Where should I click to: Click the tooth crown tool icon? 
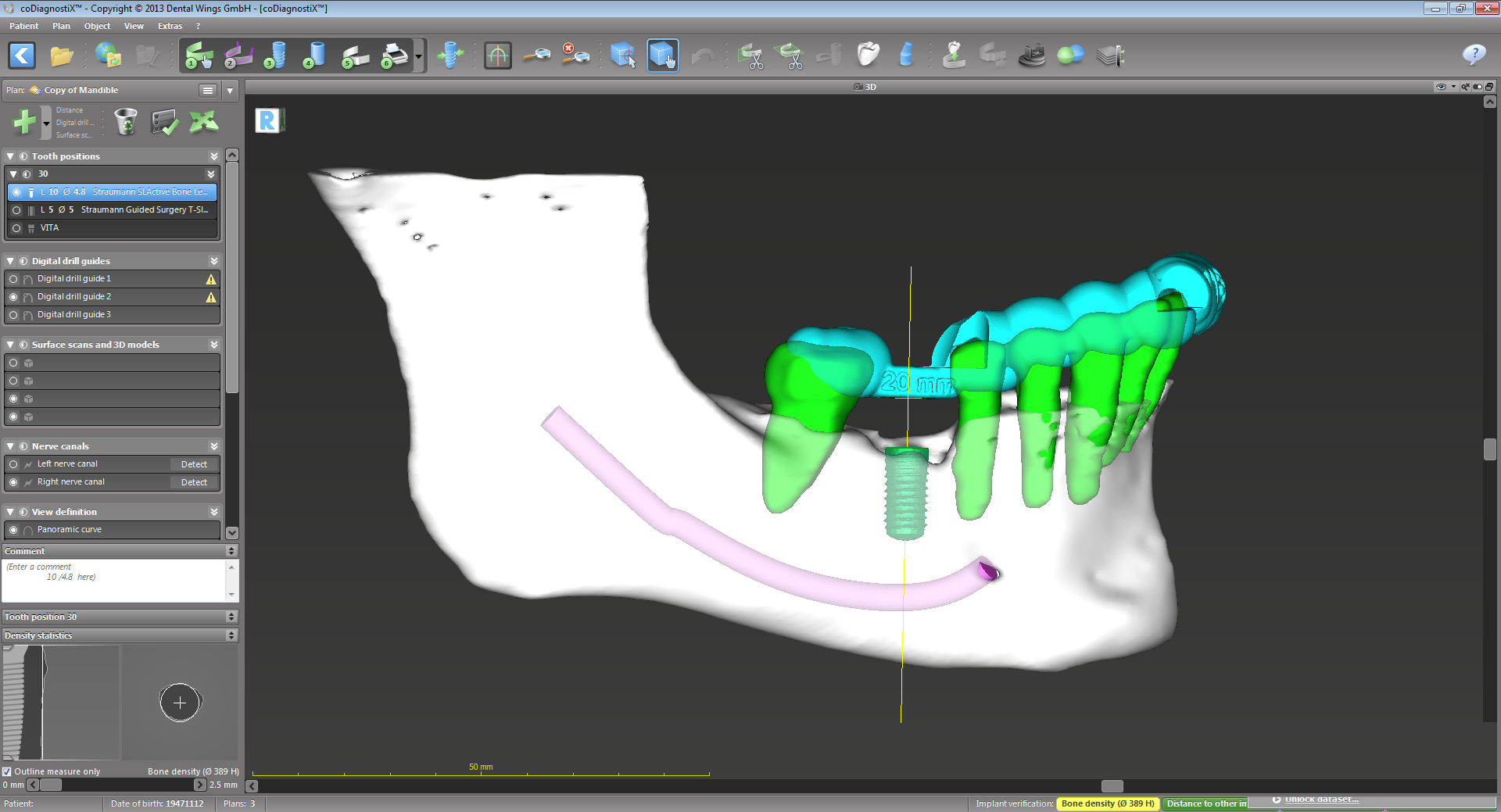(868, 55)
